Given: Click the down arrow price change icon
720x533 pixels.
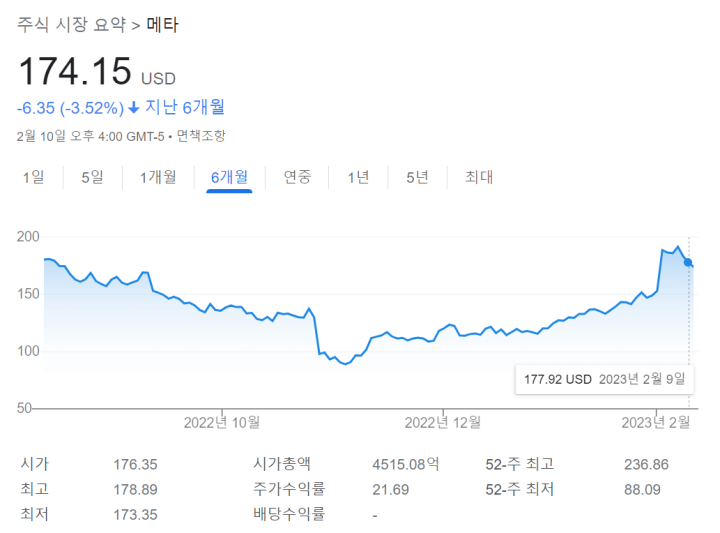Looking at the screenshot, I should point(134,108).
